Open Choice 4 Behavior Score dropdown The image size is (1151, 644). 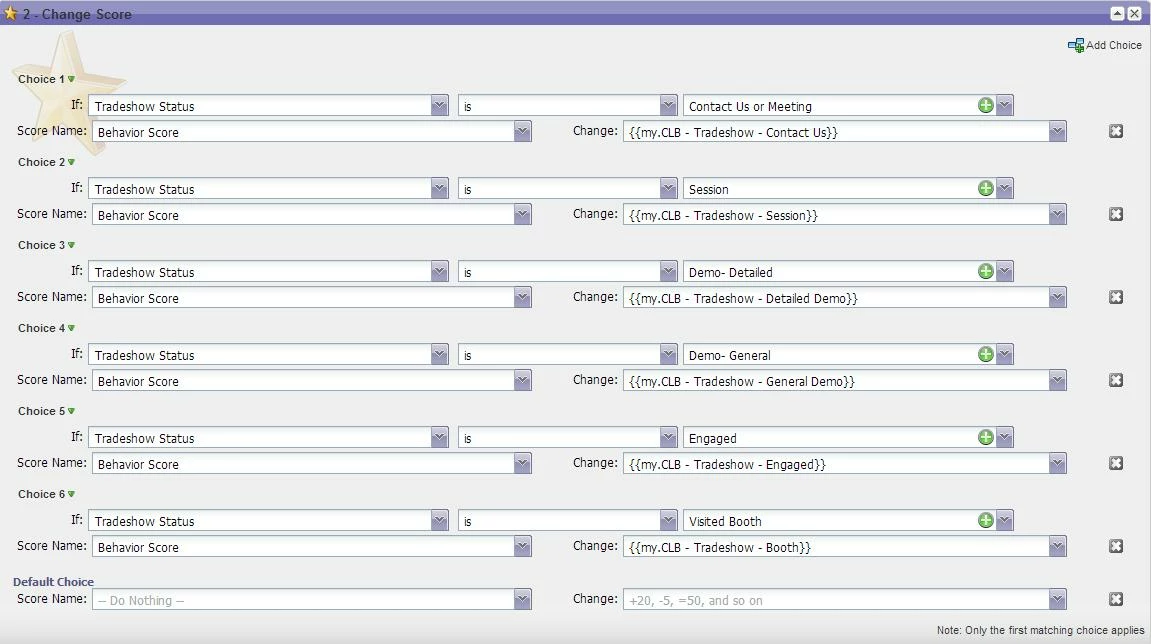click(x=522, y=381)
